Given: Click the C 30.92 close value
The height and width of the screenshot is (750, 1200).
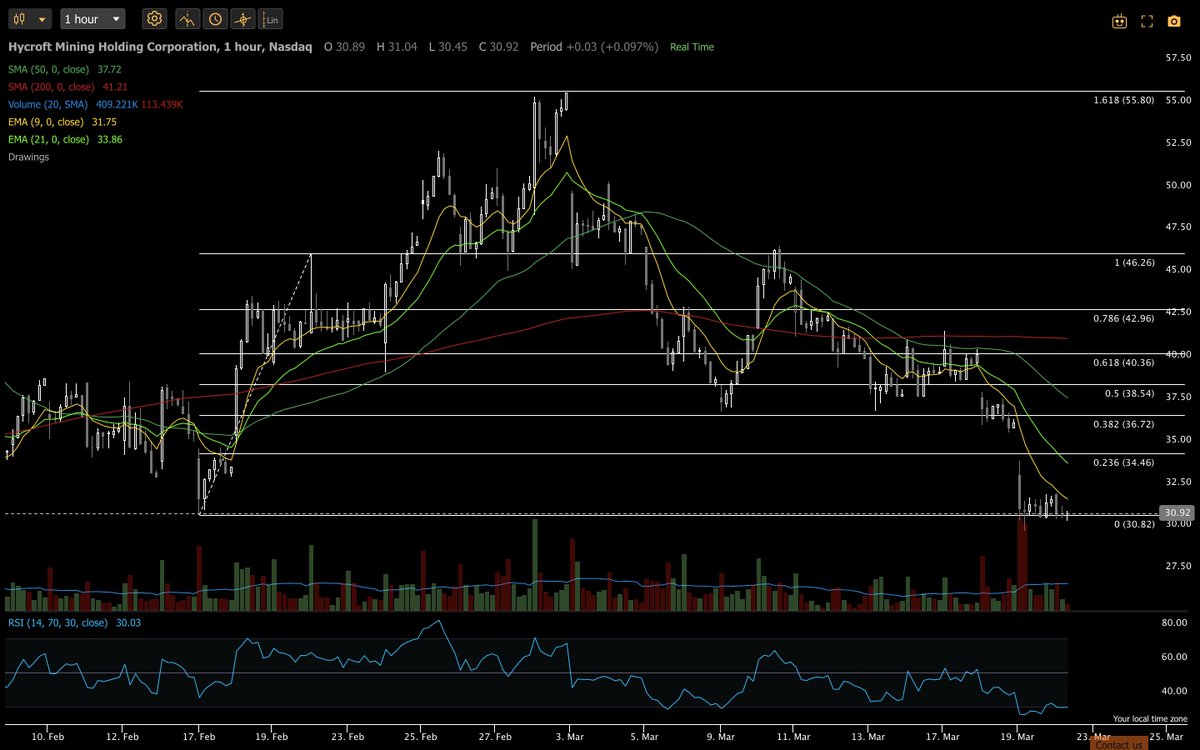Looking at the screenshot, I should pos(500,47).
